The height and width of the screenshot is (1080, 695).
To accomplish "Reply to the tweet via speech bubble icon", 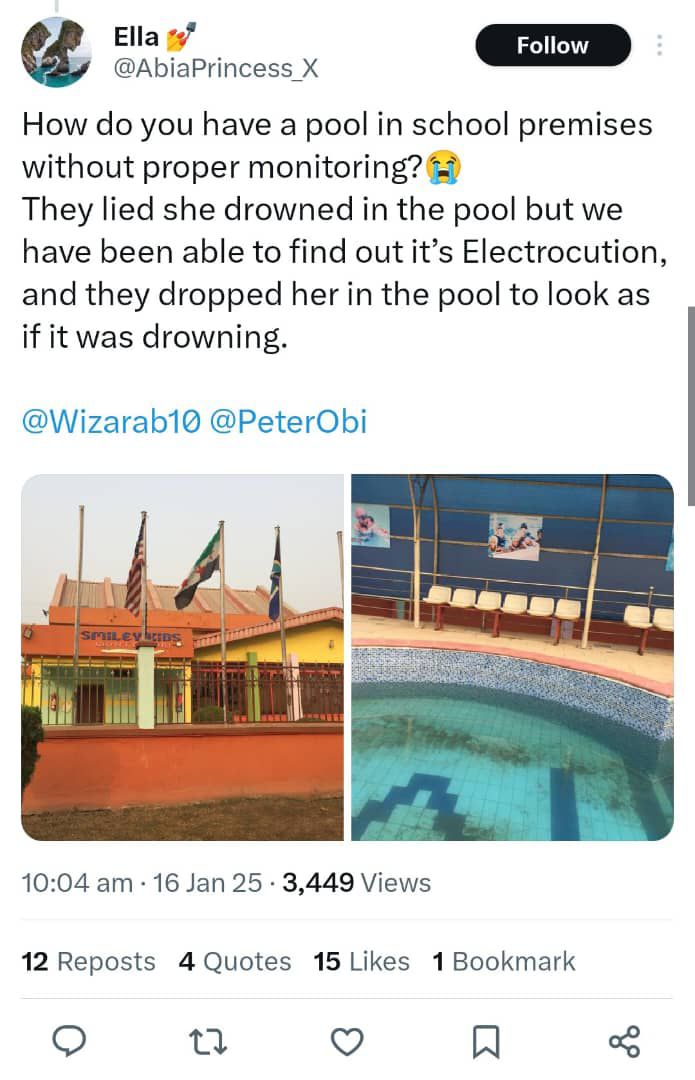I will (x=67, y=1042).
